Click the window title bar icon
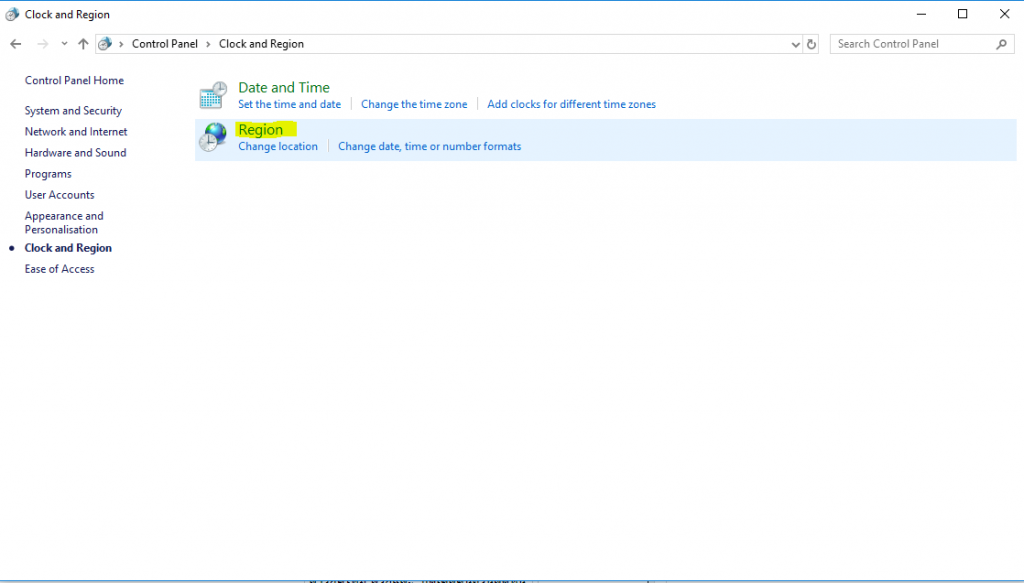 click(x=12, y=14)
